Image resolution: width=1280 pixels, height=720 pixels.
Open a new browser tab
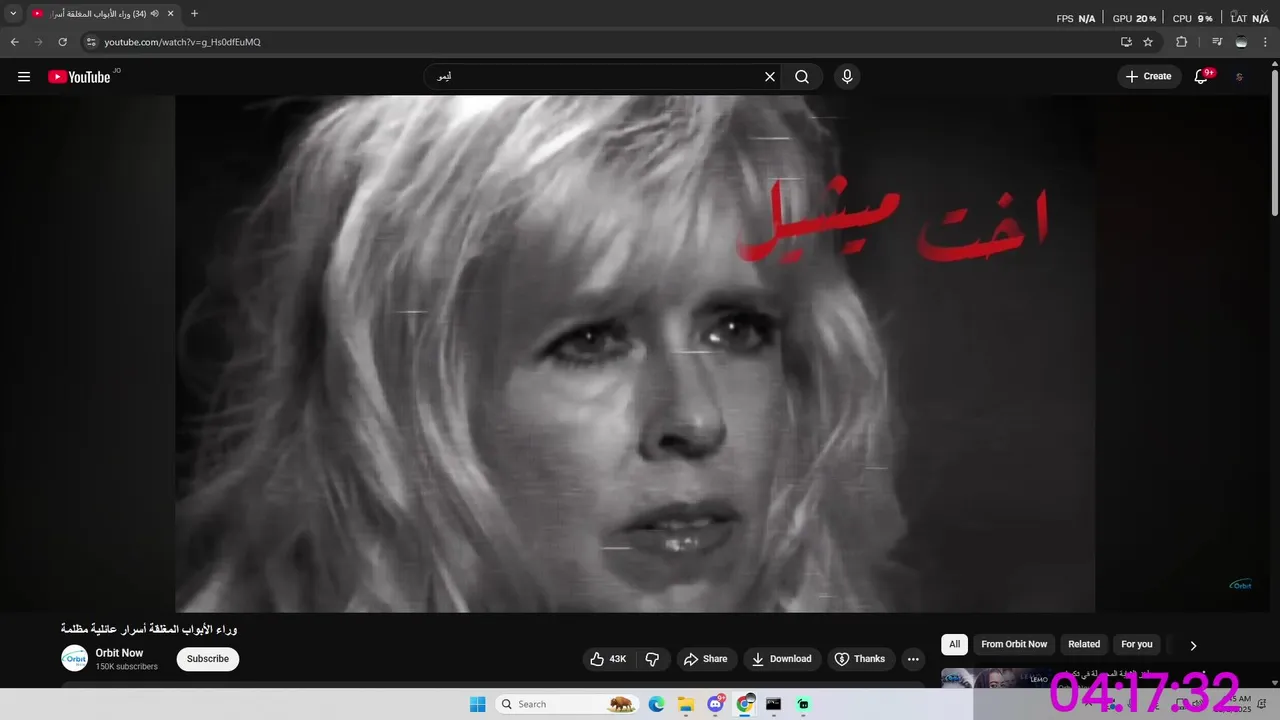point(194,14)
